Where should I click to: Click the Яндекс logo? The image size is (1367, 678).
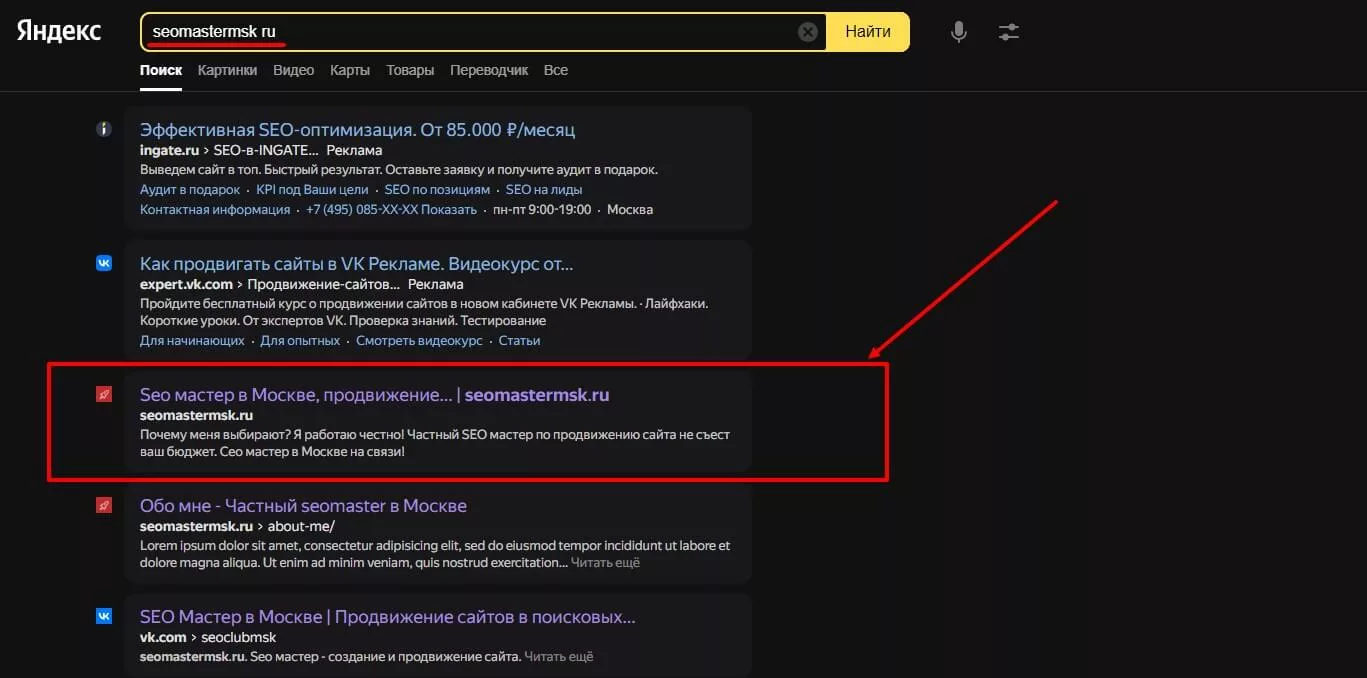(59, 31)
